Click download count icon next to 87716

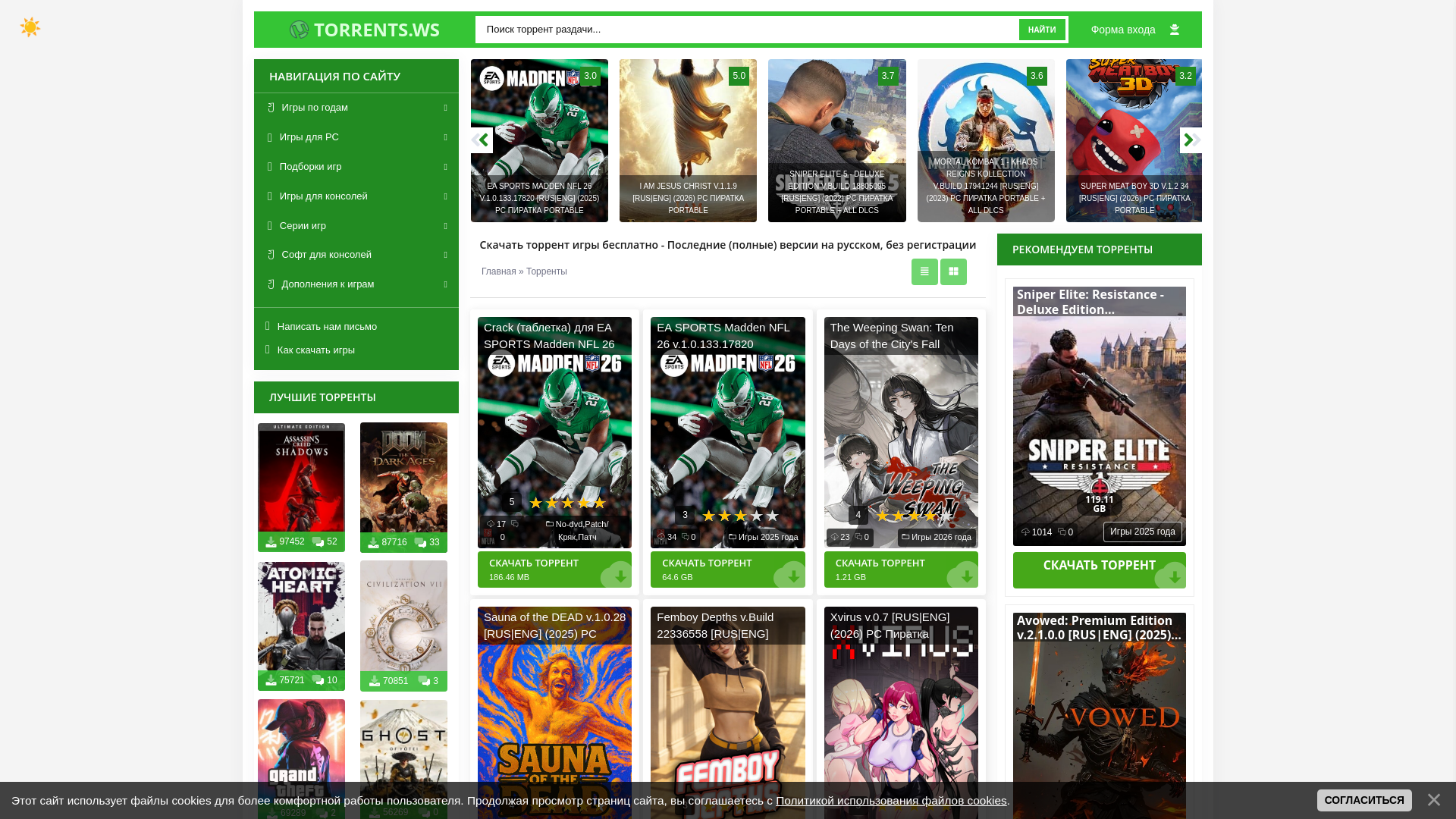(374, 542)
